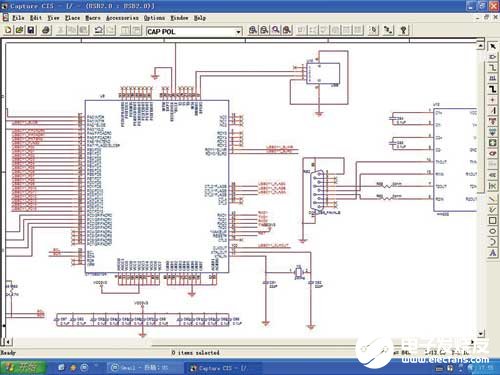Select the arrow selection tool
The image size is (500, 375).
point(493,46)
